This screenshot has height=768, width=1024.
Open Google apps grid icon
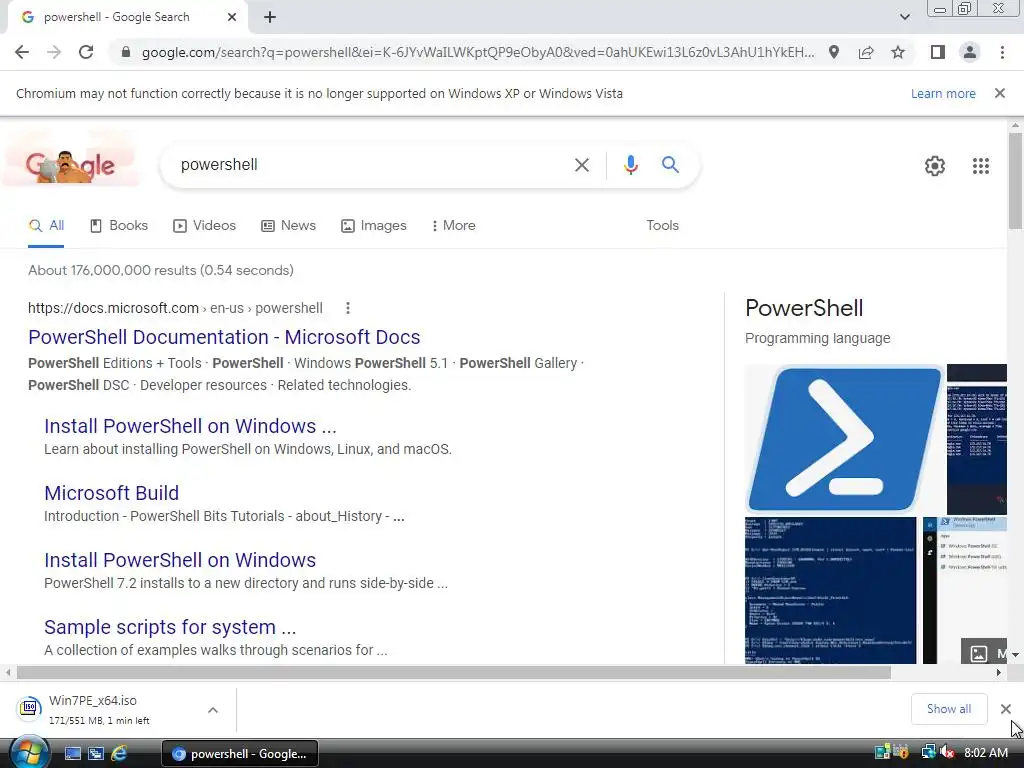[x=980, y=166]
